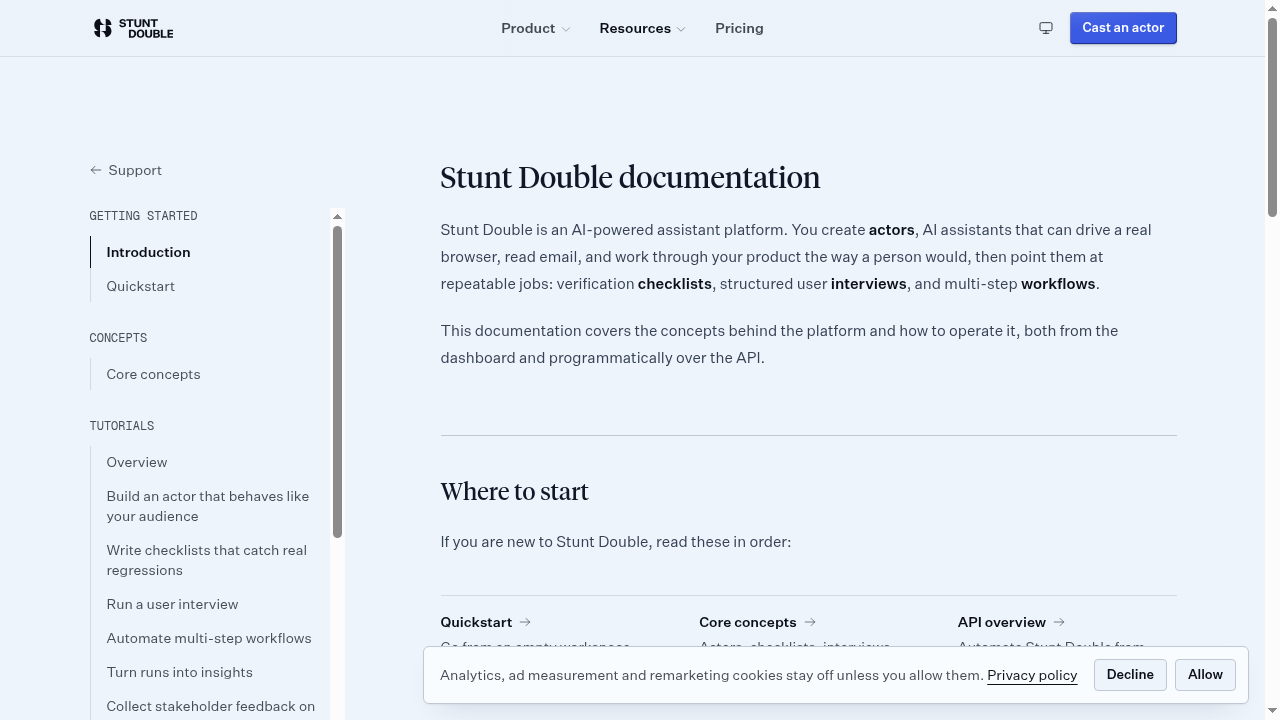The height and width of the screenshot is (720, 1280).
Task: Click the bold word actors
Action: click(892, 230)
